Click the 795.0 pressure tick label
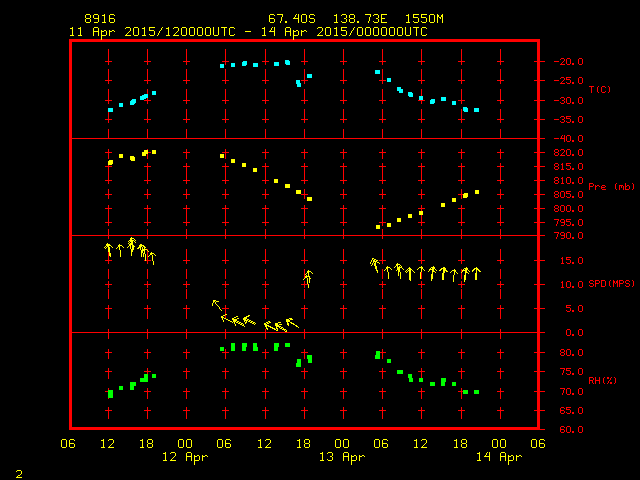Viewport: 640px width, 480px height. pyautogui.click(x=568, y=222)
